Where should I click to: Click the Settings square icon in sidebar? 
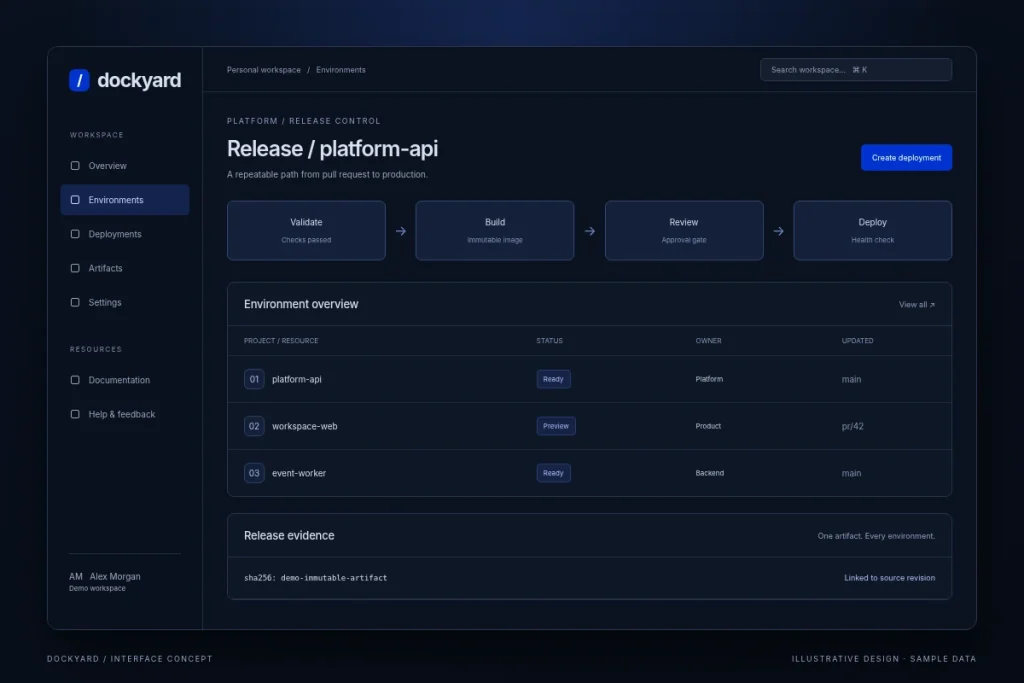pos(75,302)
